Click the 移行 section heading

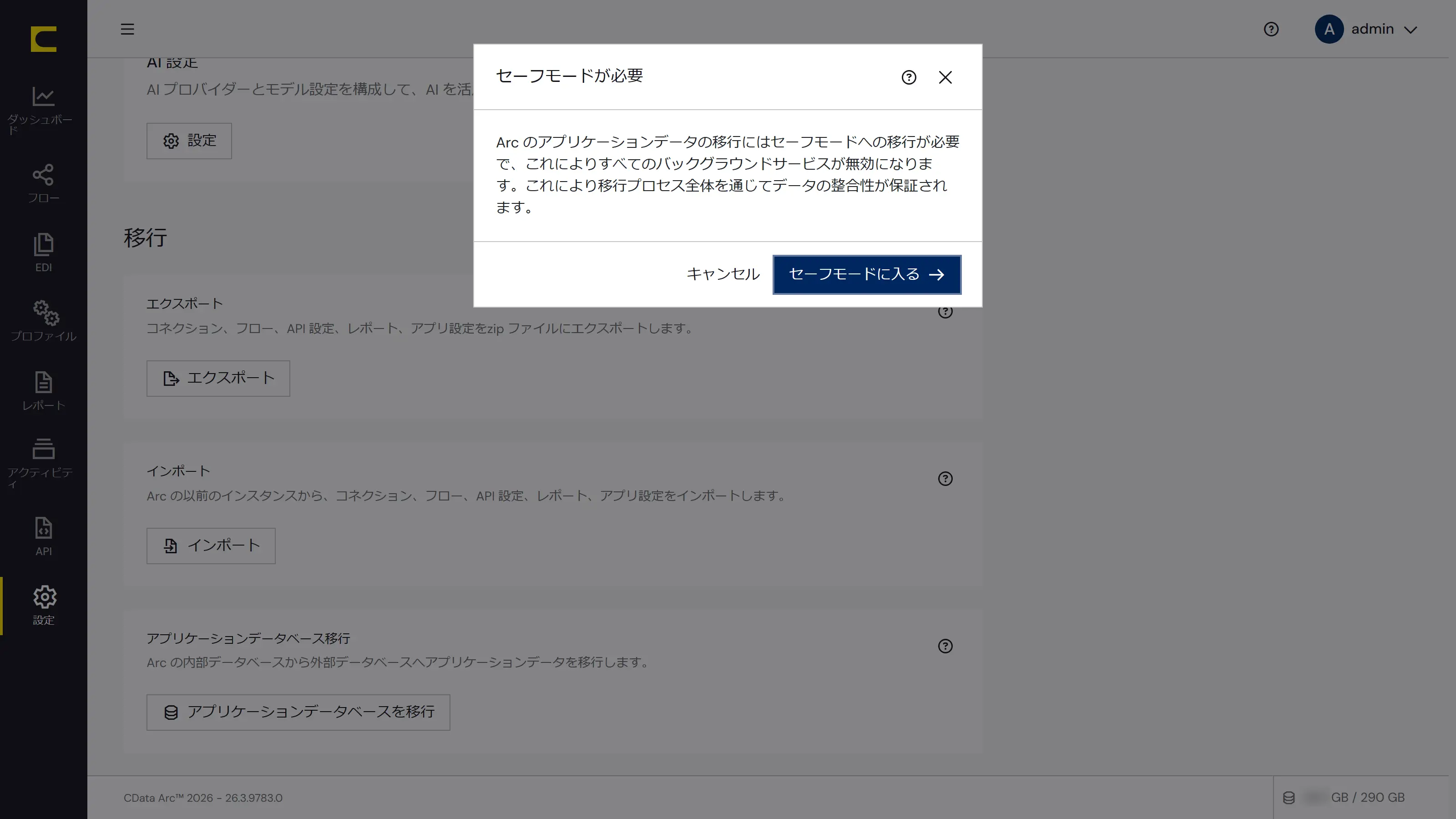pyautogui.click(x=145, y=238)
